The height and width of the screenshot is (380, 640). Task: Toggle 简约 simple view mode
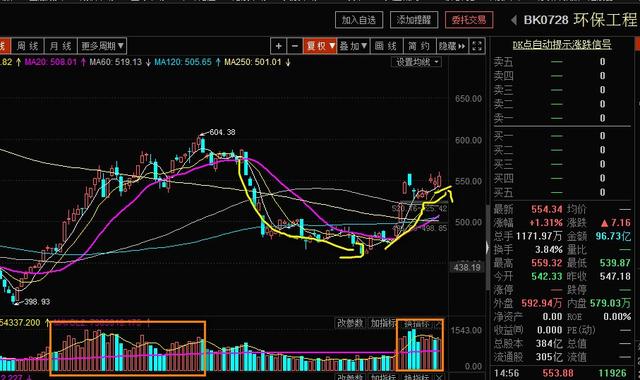419,46
